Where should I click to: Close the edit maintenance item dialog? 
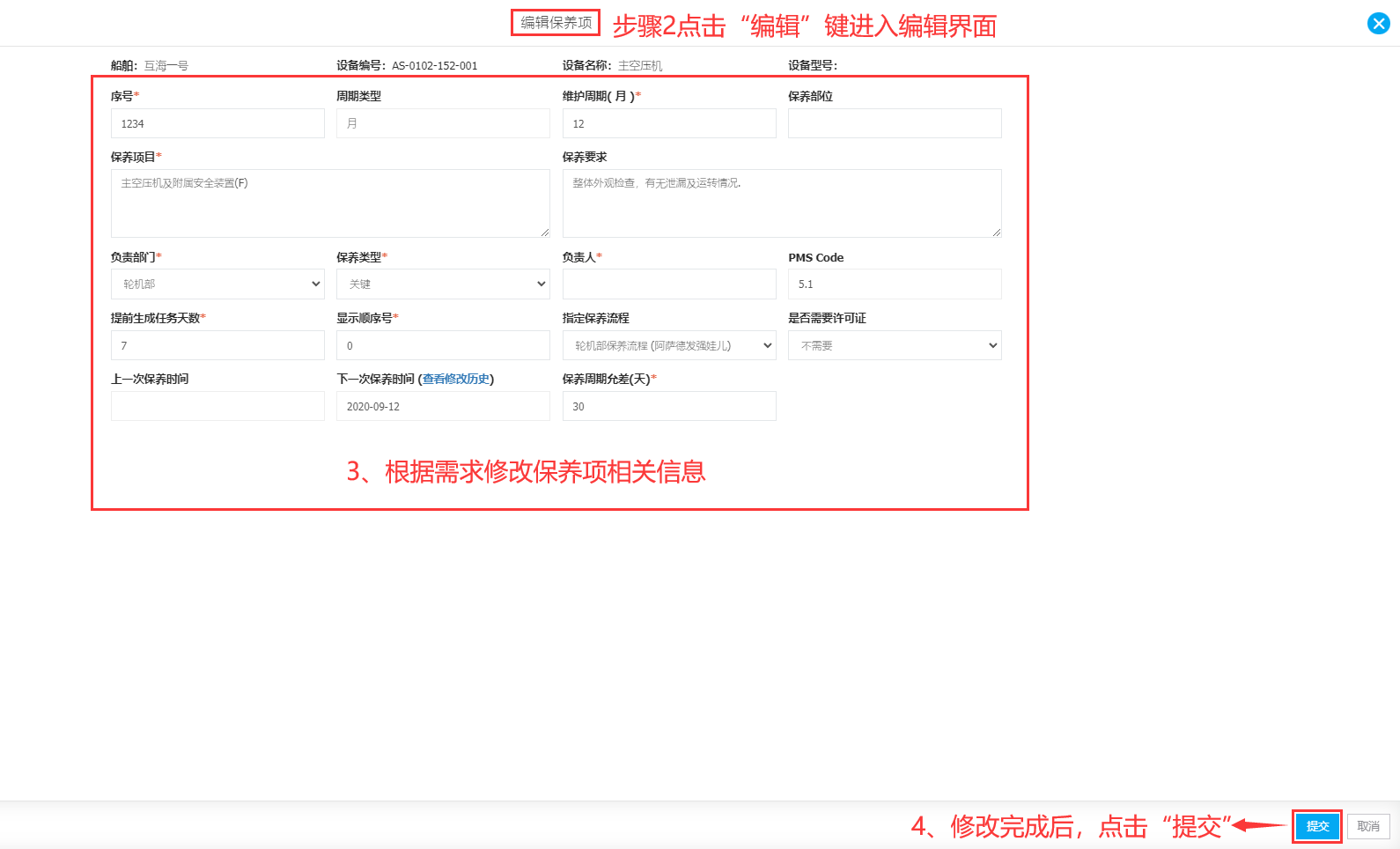[1378, 24]
